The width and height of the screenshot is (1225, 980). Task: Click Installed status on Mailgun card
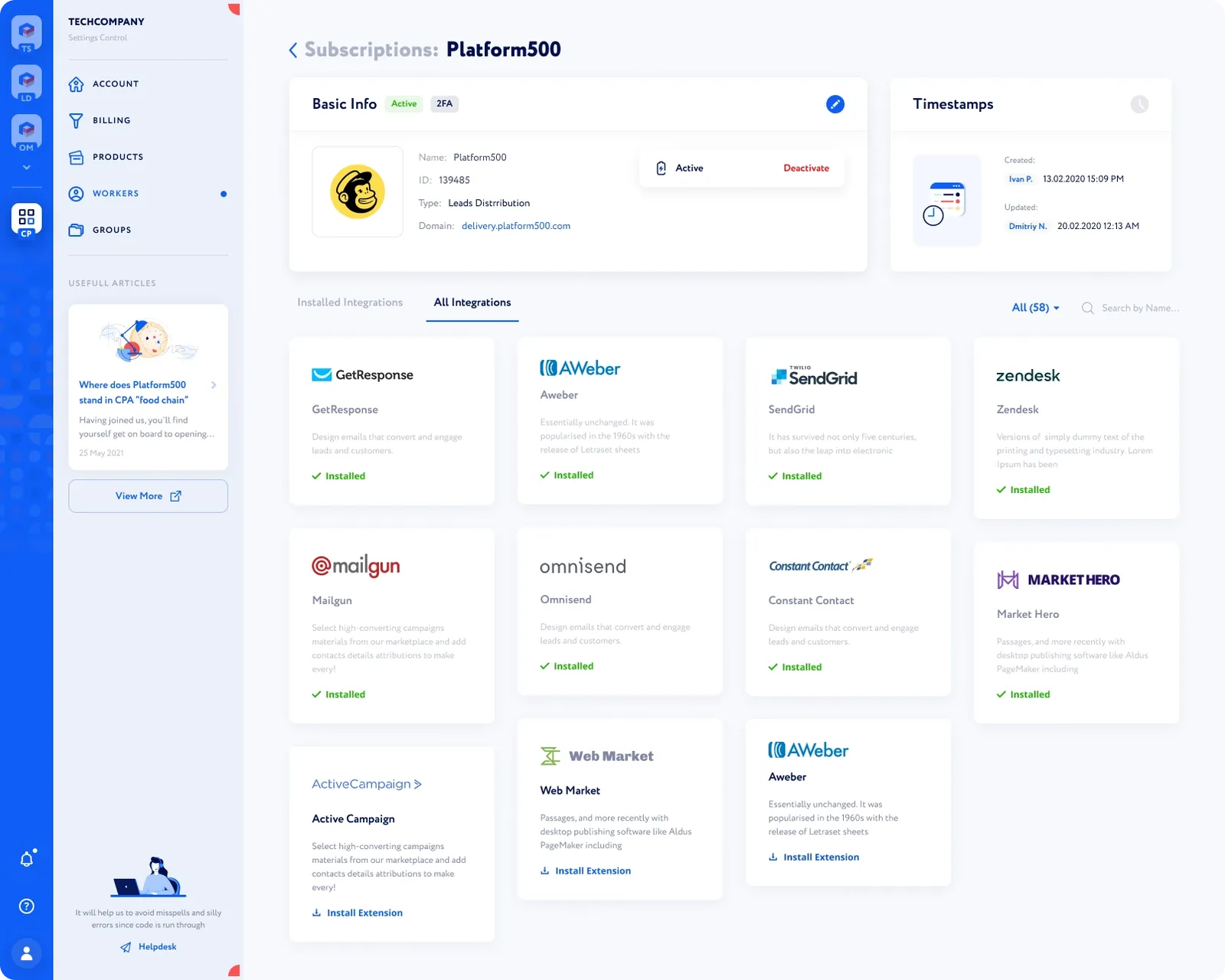(338, 694)
